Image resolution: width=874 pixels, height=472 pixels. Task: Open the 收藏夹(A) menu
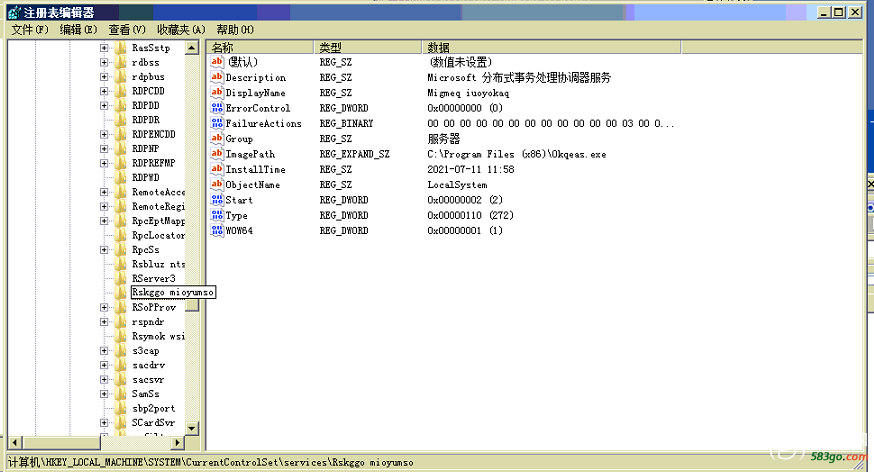pos(181,30)
